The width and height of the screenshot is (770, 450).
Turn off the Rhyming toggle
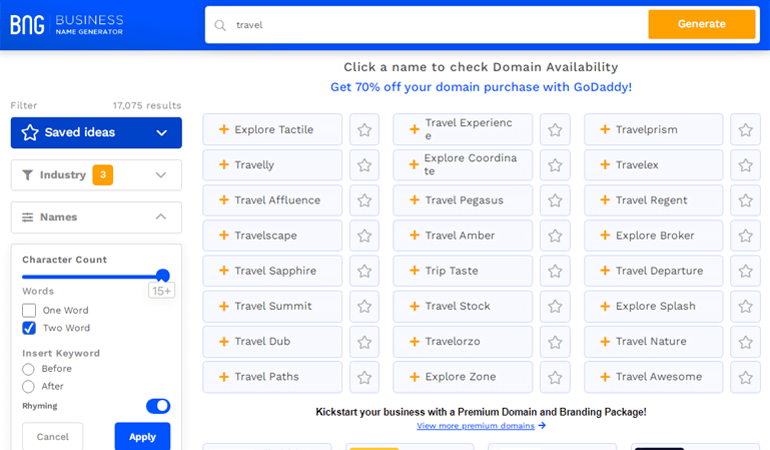(158, 406)
